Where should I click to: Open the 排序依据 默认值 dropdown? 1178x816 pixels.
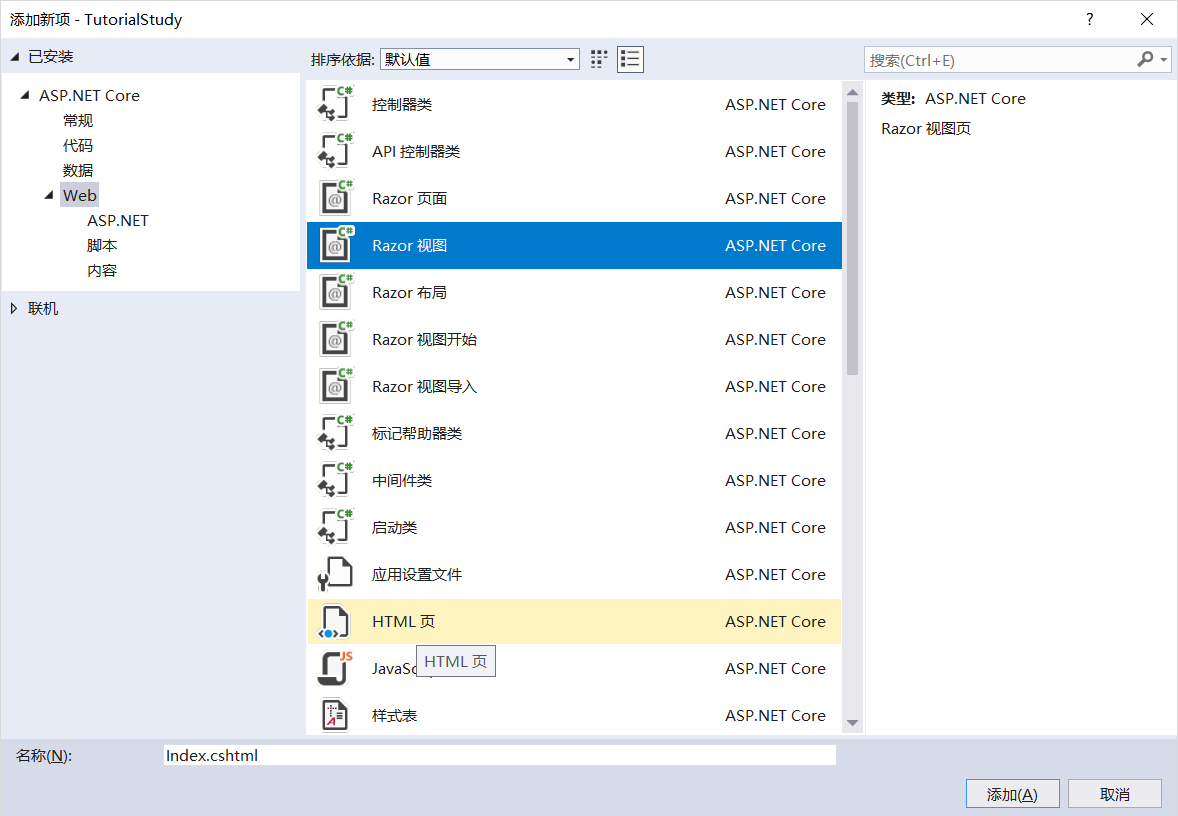480,59
